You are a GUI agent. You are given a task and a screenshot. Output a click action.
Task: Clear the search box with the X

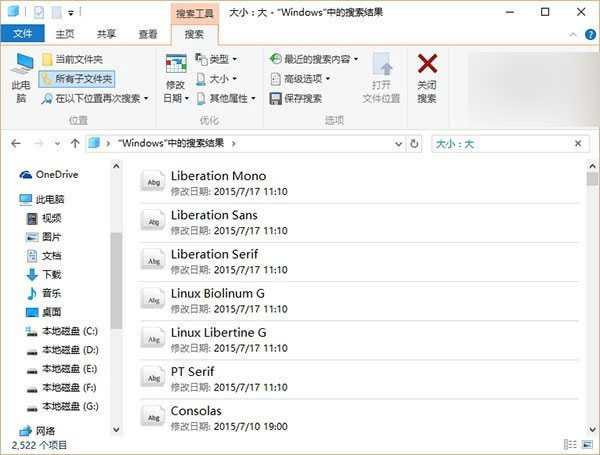pyautogui.click(x=578, y=144)
